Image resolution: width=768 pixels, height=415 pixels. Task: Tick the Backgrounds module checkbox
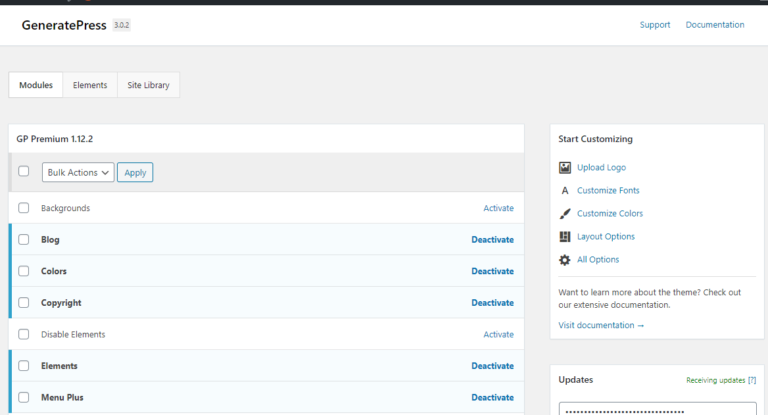24,208
